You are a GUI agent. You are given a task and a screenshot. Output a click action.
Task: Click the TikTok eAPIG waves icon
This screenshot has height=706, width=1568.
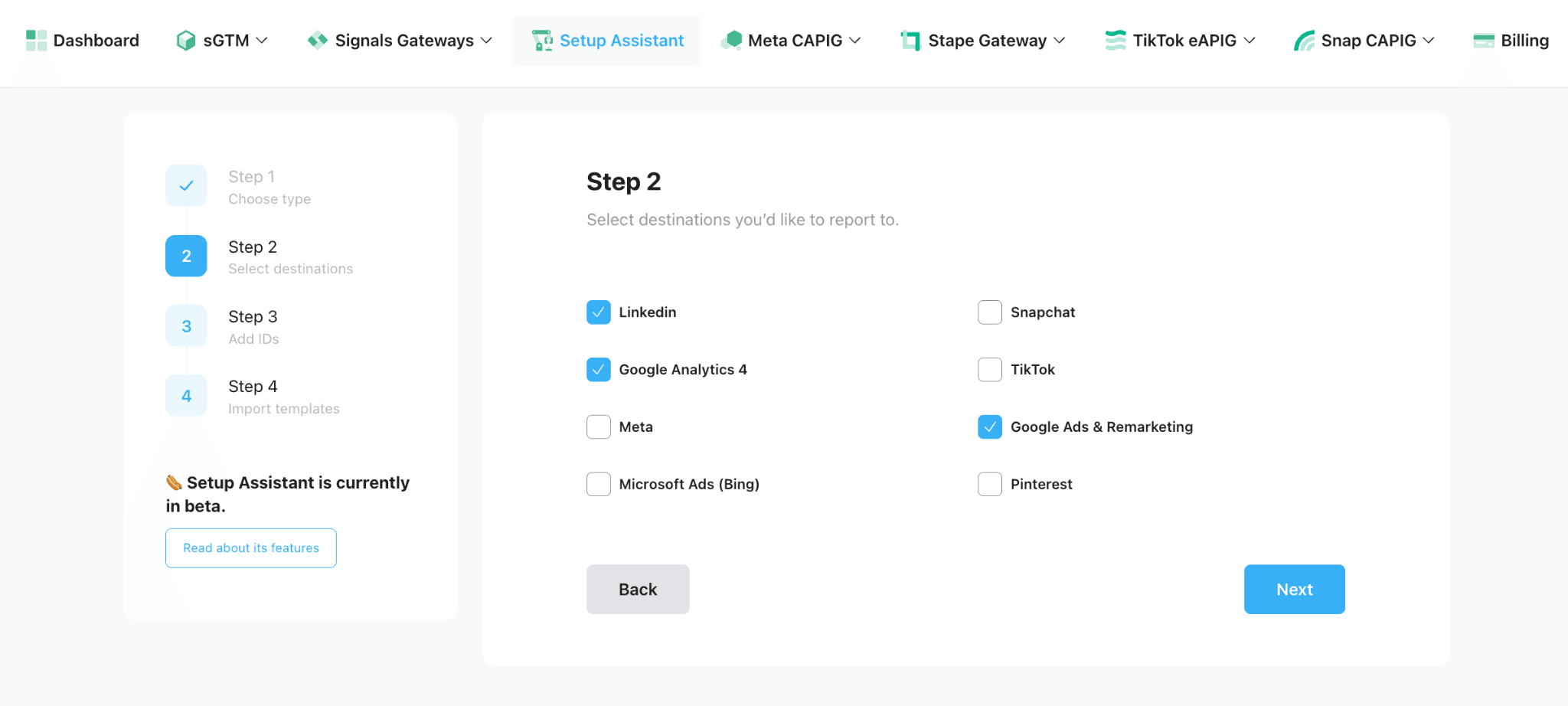coord(1116,41)
